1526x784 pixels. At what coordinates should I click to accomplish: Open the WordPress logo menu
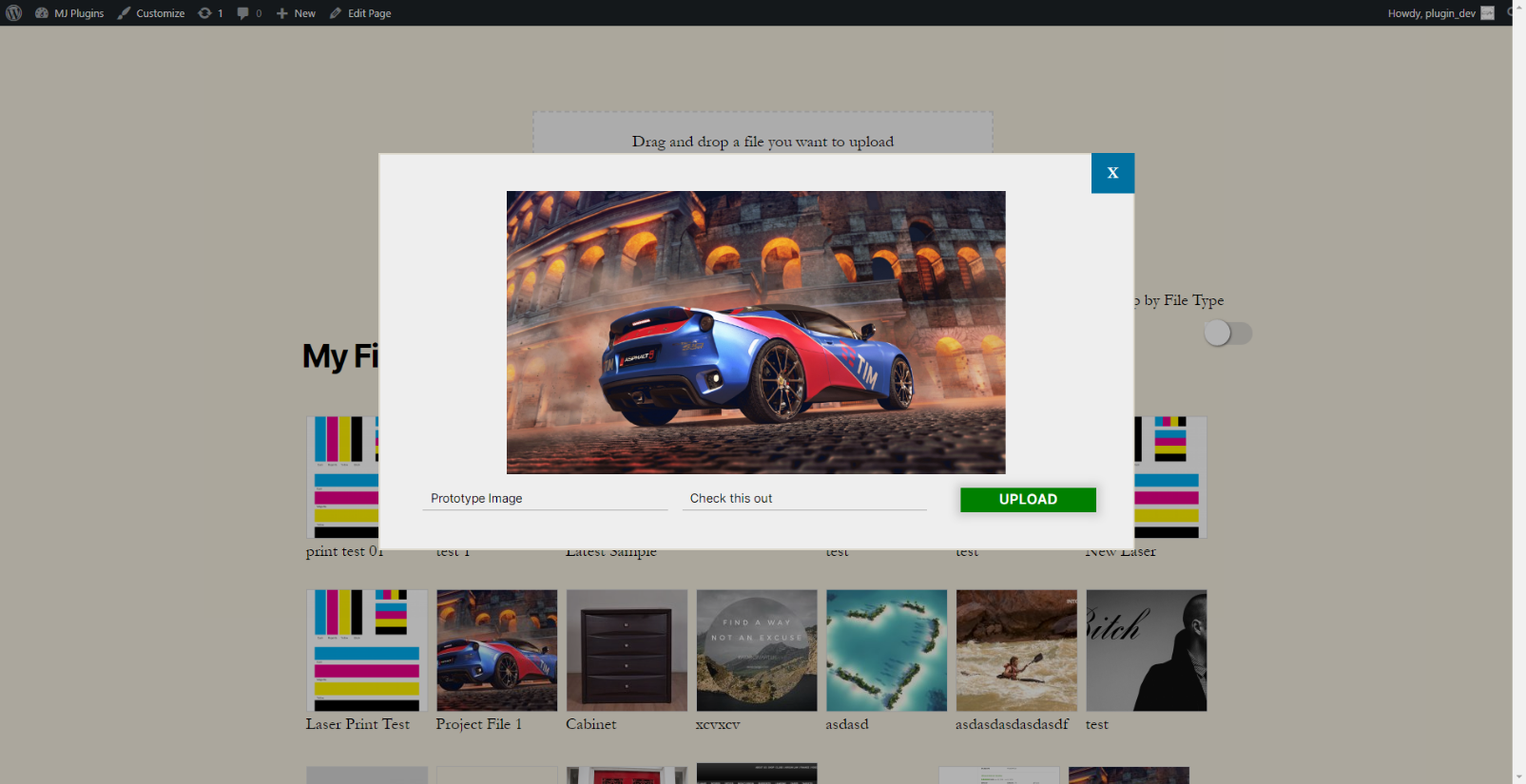(x=14, y=13)
